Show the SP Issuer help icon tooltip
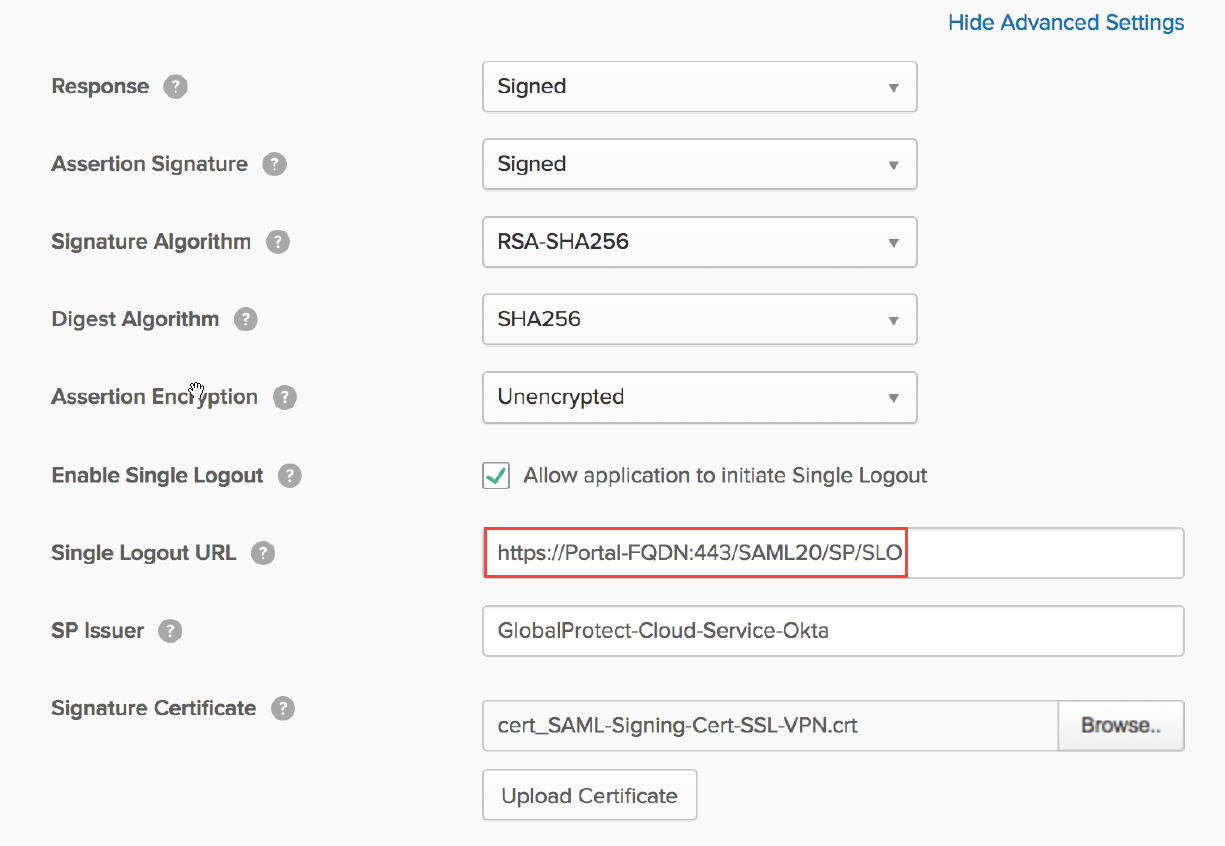1225x846 pixels. (171, 631)
